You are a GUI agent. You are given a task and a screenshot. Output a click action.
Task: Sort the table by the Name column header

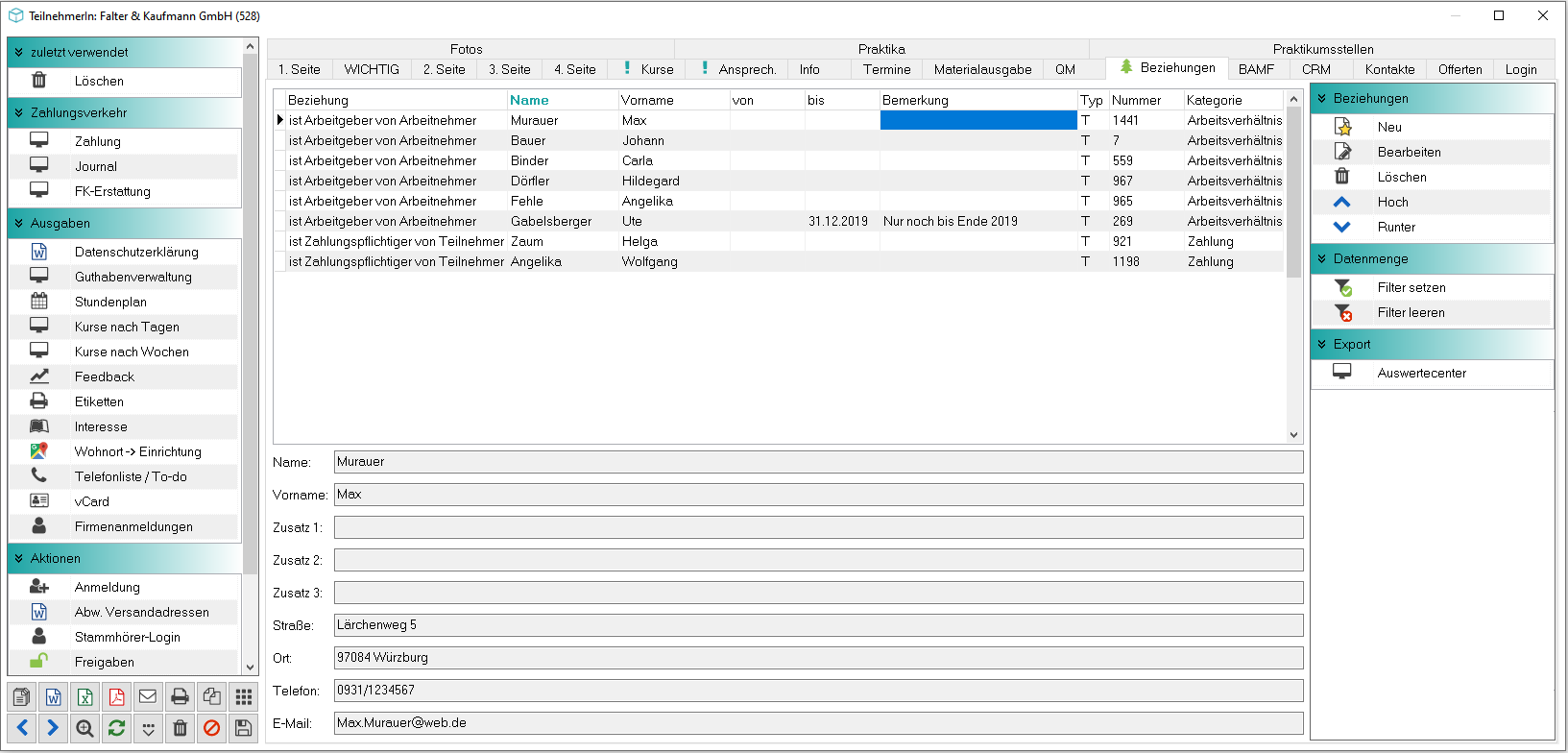563,100
